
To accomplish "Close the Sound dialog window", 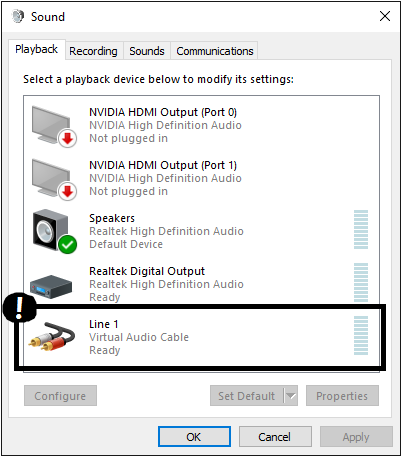I will (x=385, y=16).
